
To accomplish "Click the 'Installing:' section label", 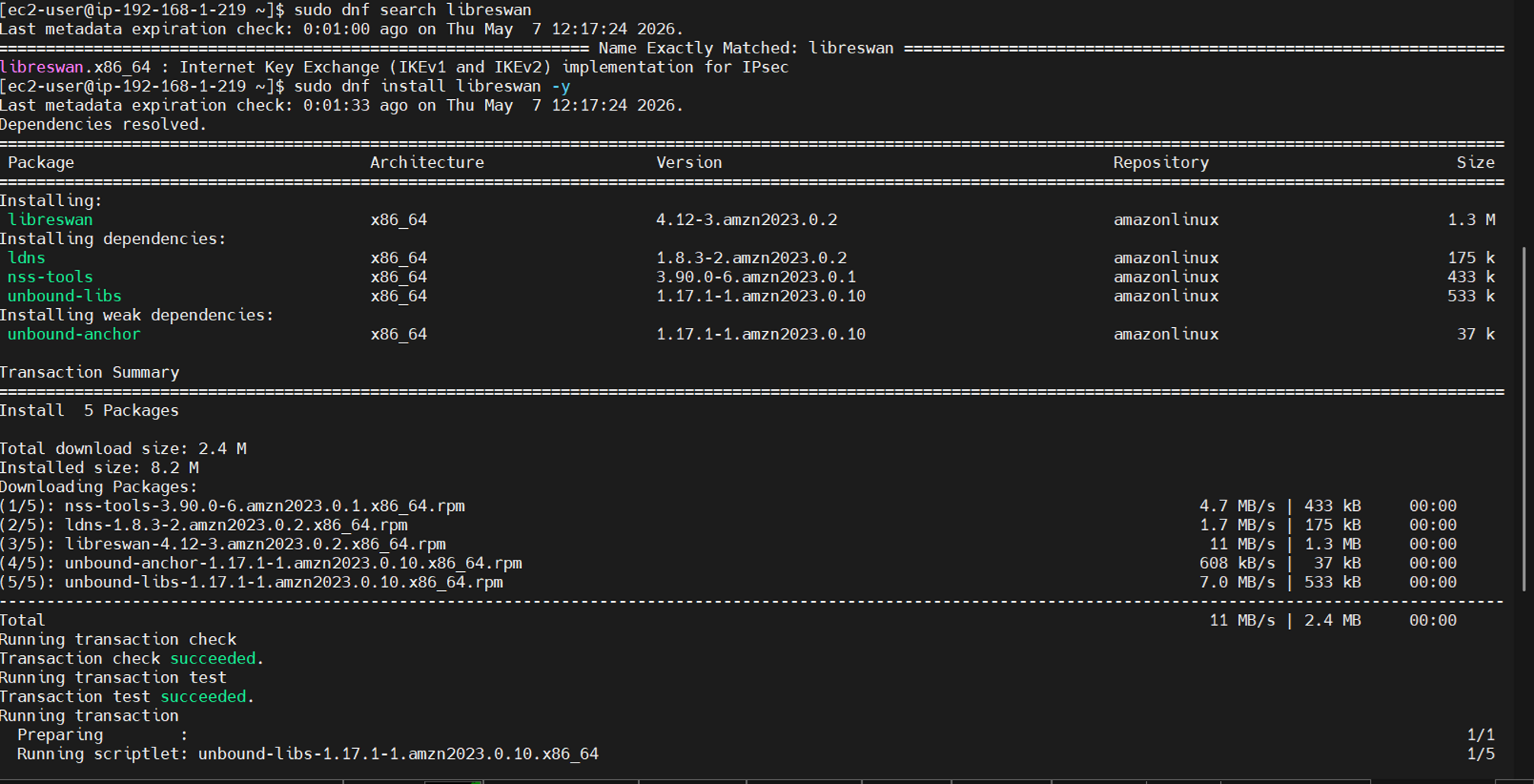I will (51, 201).
